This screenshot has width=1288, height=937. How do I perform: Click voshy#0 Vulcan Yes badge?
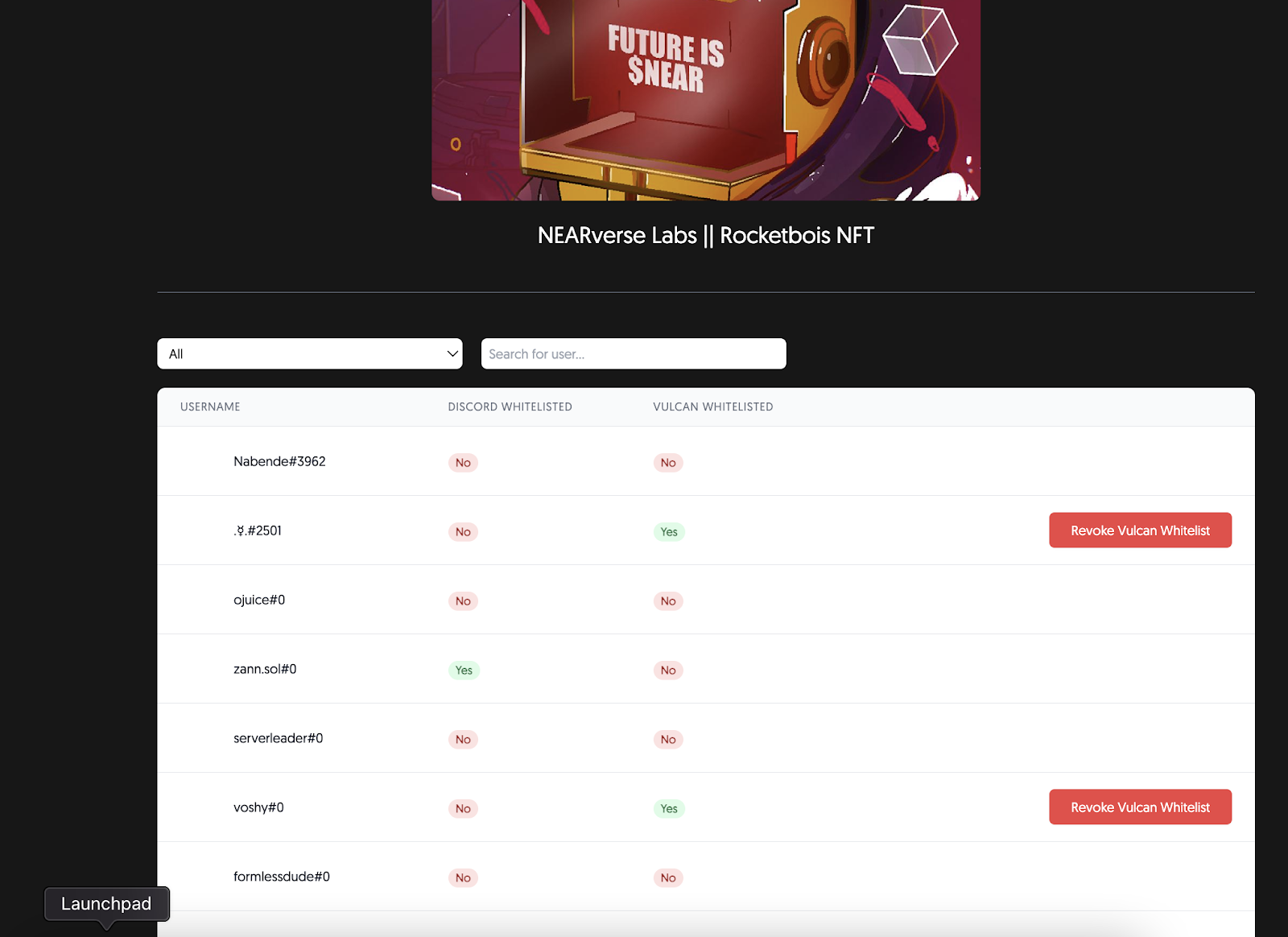(669, 809)
